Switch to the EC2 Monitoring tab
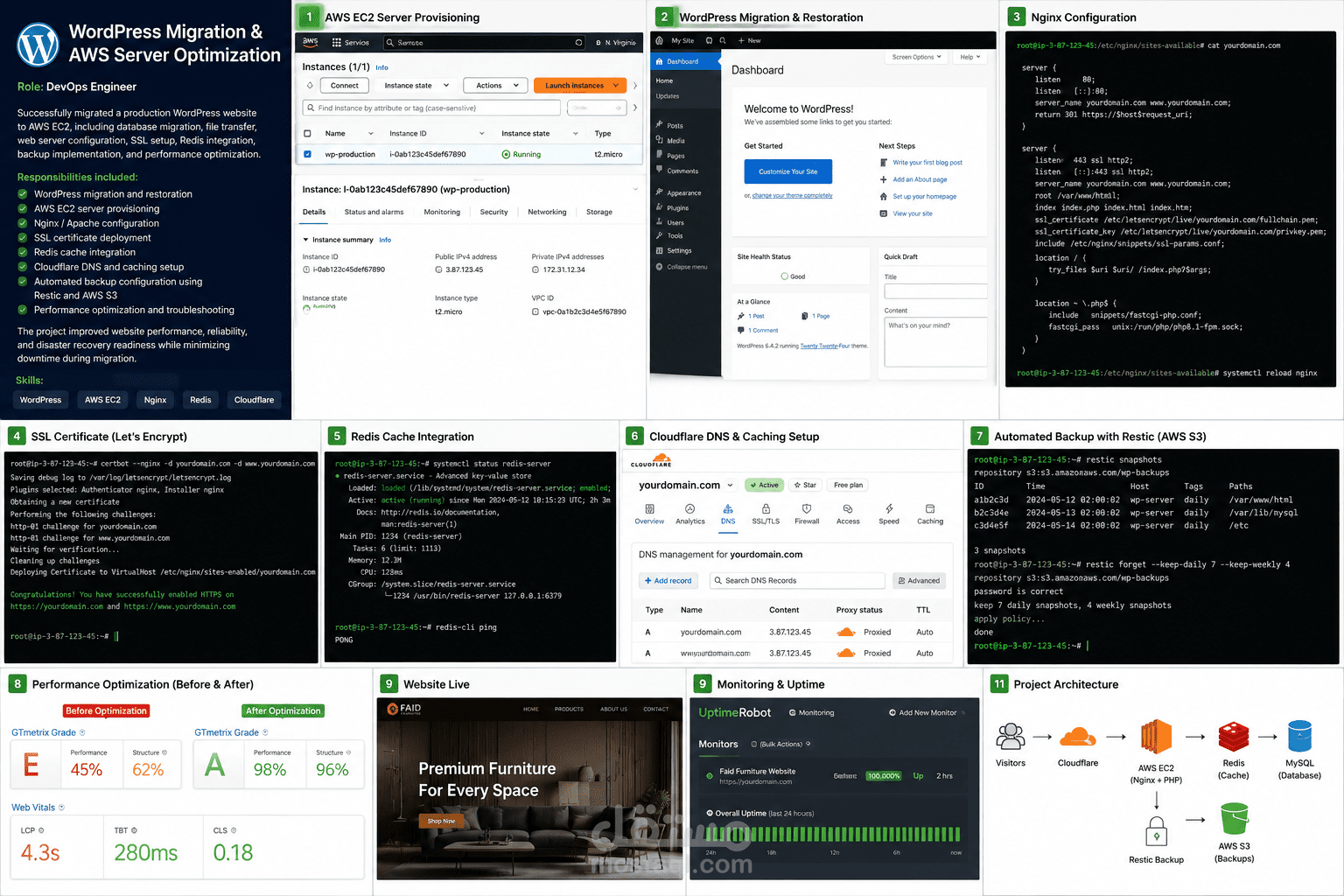Viewport: 1344px width, 896px height. [442, 212]
